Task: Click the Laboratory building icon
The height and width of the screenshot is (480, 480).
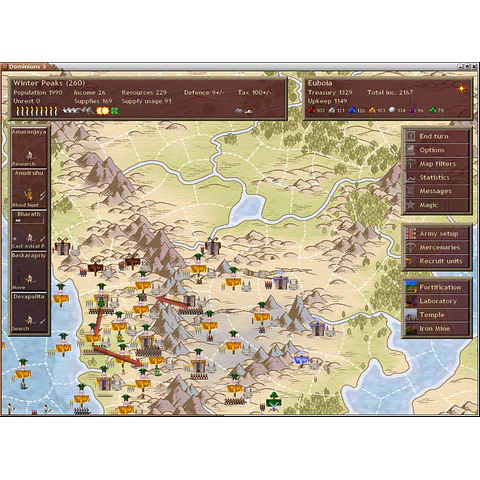Action: [x=411, y=301]
